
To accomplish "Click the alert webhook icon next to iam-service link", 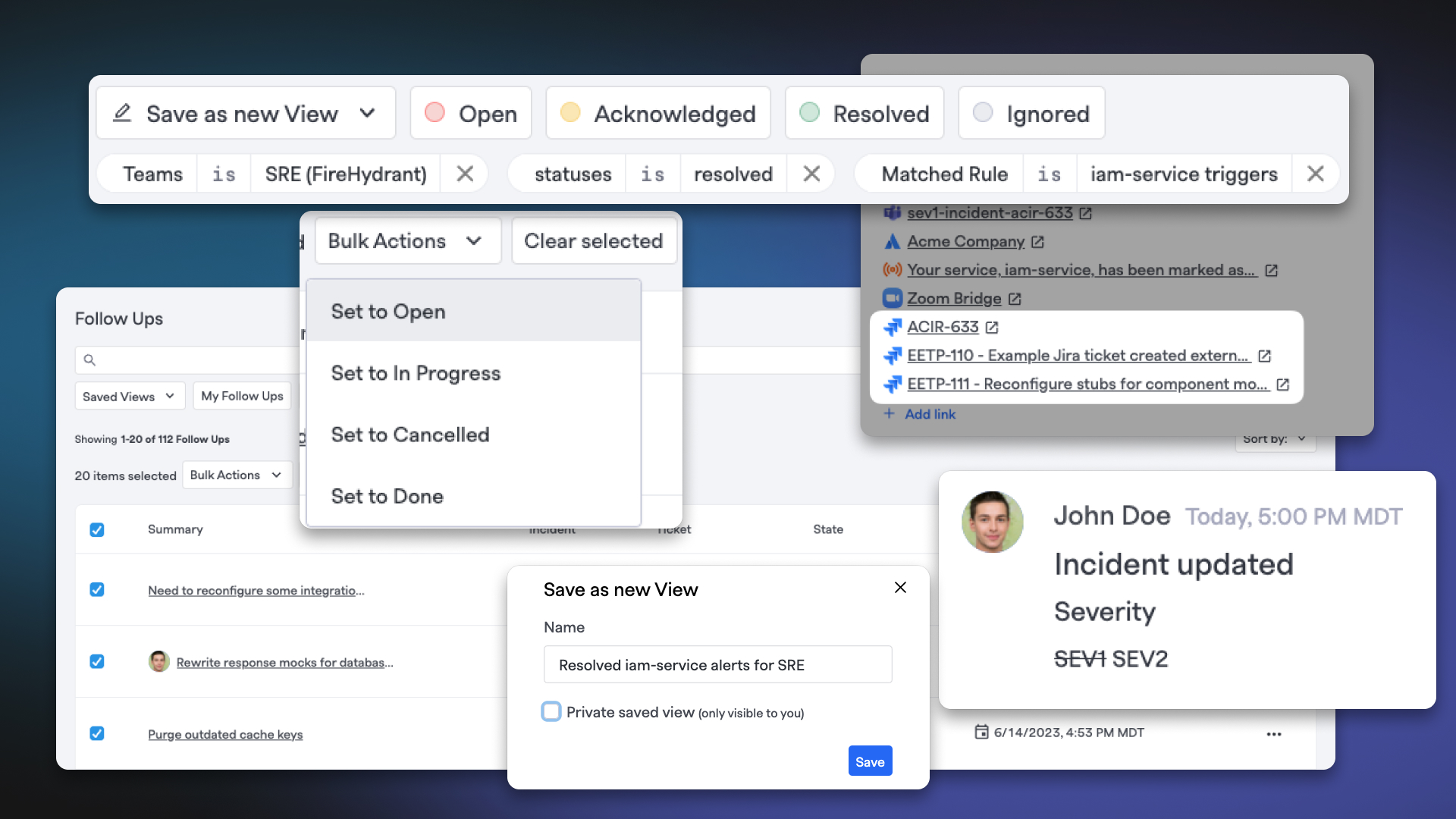I will pyautogui.click(x=891, y=270).
